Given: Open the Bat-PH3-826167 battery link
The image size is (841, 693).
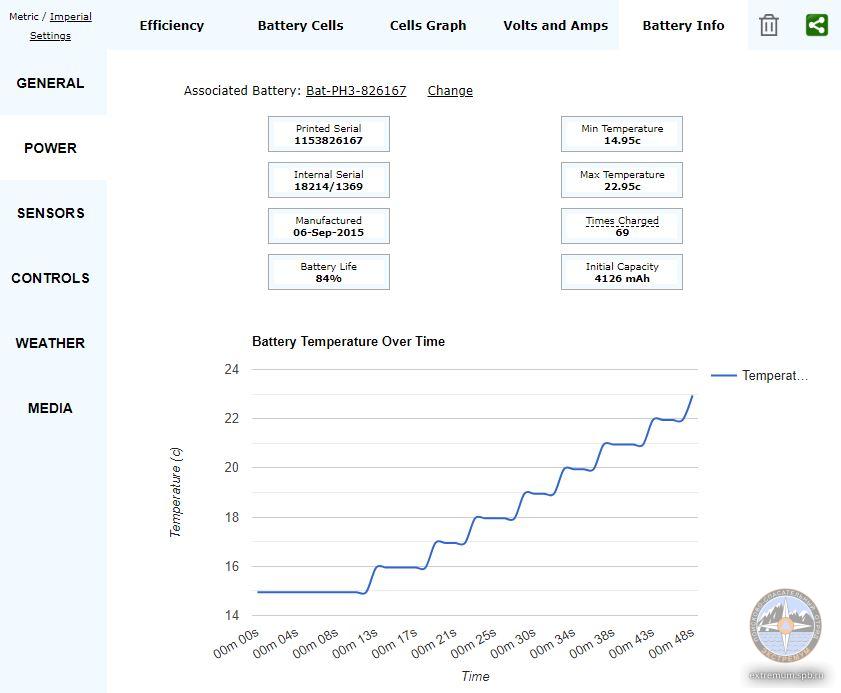Looking at the screenshot, I should (x=356, y=91).
